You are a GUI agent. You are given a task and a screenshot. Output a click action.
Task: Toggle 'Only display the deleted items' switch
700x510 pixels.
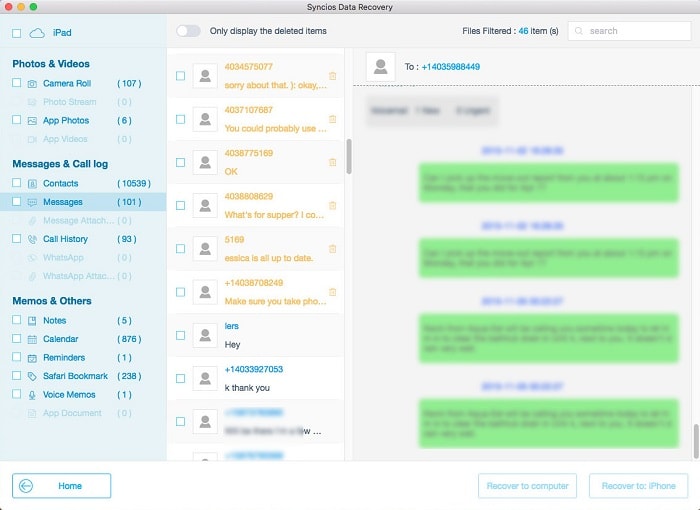click(188, 31)
